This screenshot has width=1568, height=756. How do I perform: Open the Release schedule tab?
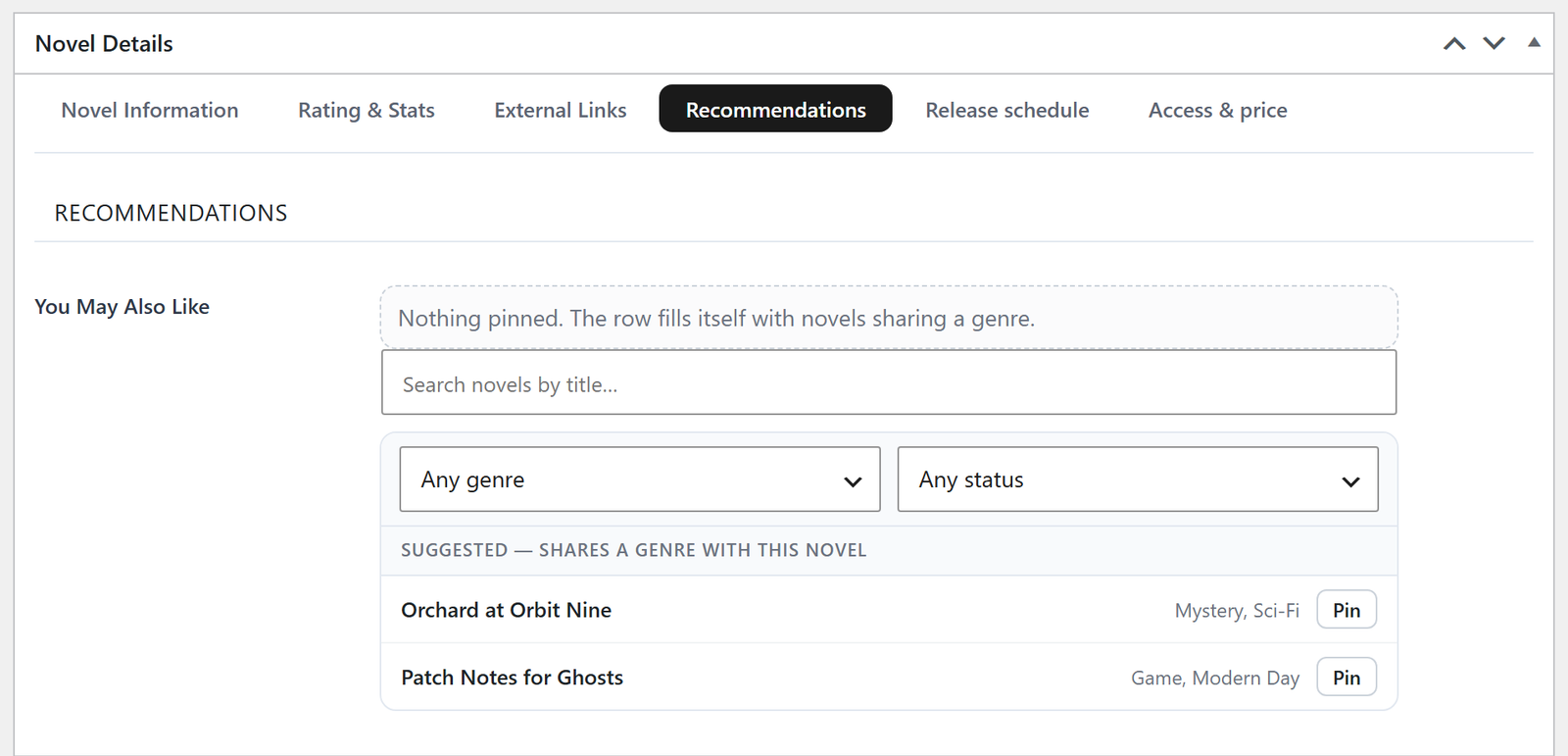click(1007, 110)
